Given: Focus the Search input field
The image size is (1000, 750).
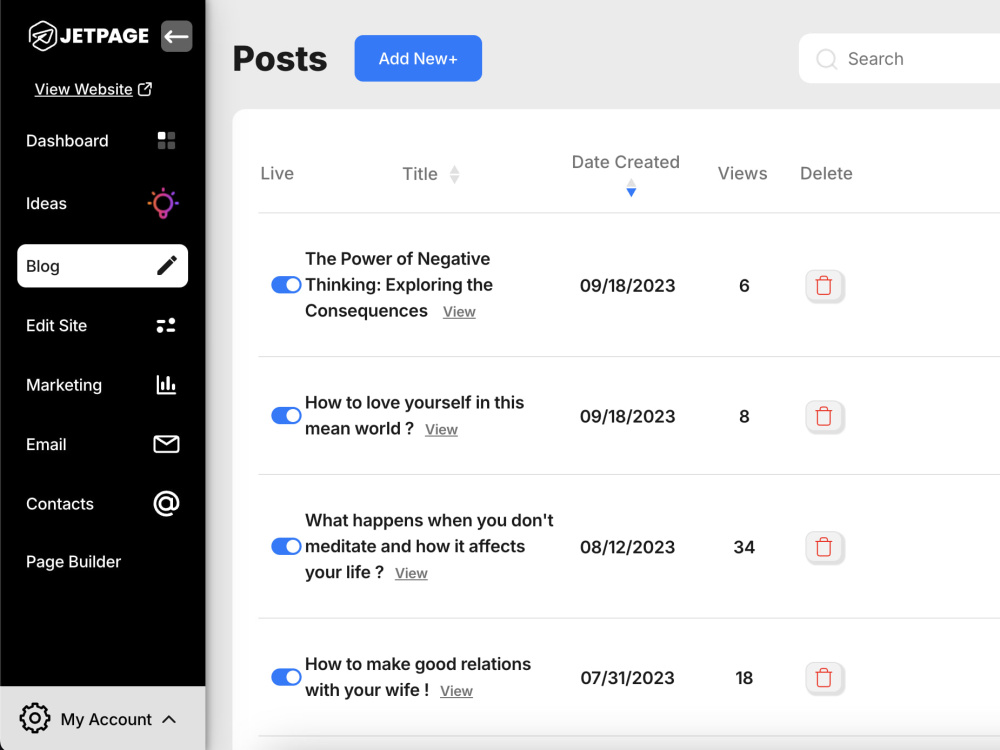Looking at the screenshot, I should point(899,59).
